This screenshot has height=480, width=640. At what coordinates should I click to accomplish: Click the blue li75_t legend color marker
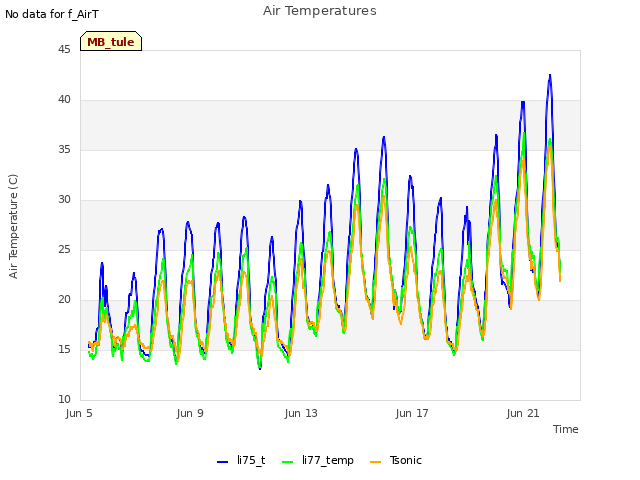pos(222,462)
